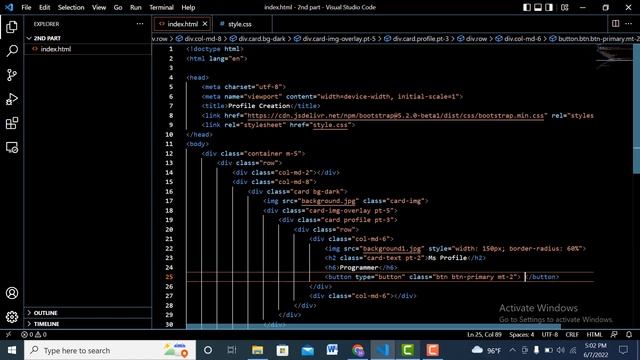Screen dimensions: 640x360
Task: Switch to the style.css tab
Action: tap(240, 24)
